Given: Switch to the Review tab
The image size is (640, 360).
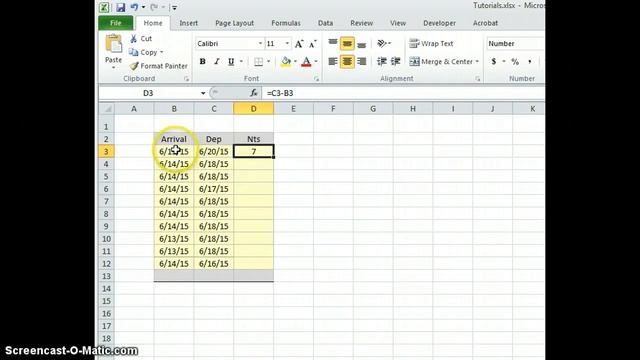Looking at the screenshot, I should coord(361,23).
